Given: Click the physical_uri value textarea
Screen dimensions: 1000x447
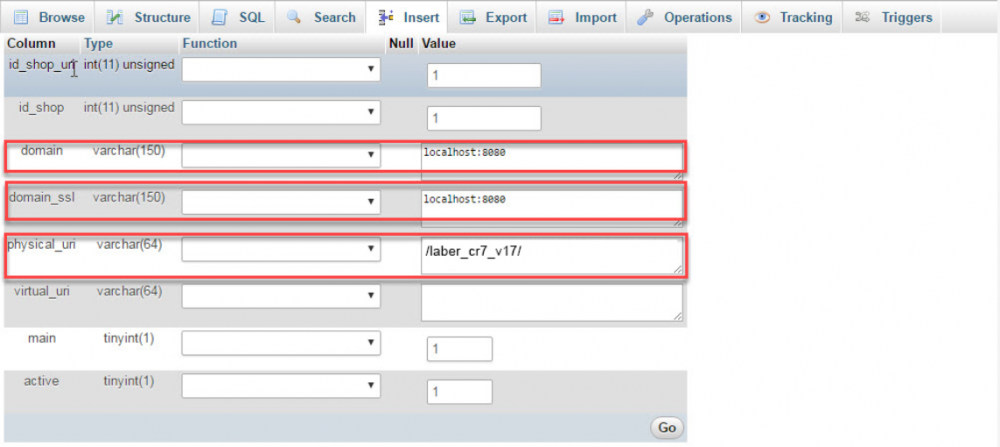Looking at the screenshot, I should coord(552,256).
